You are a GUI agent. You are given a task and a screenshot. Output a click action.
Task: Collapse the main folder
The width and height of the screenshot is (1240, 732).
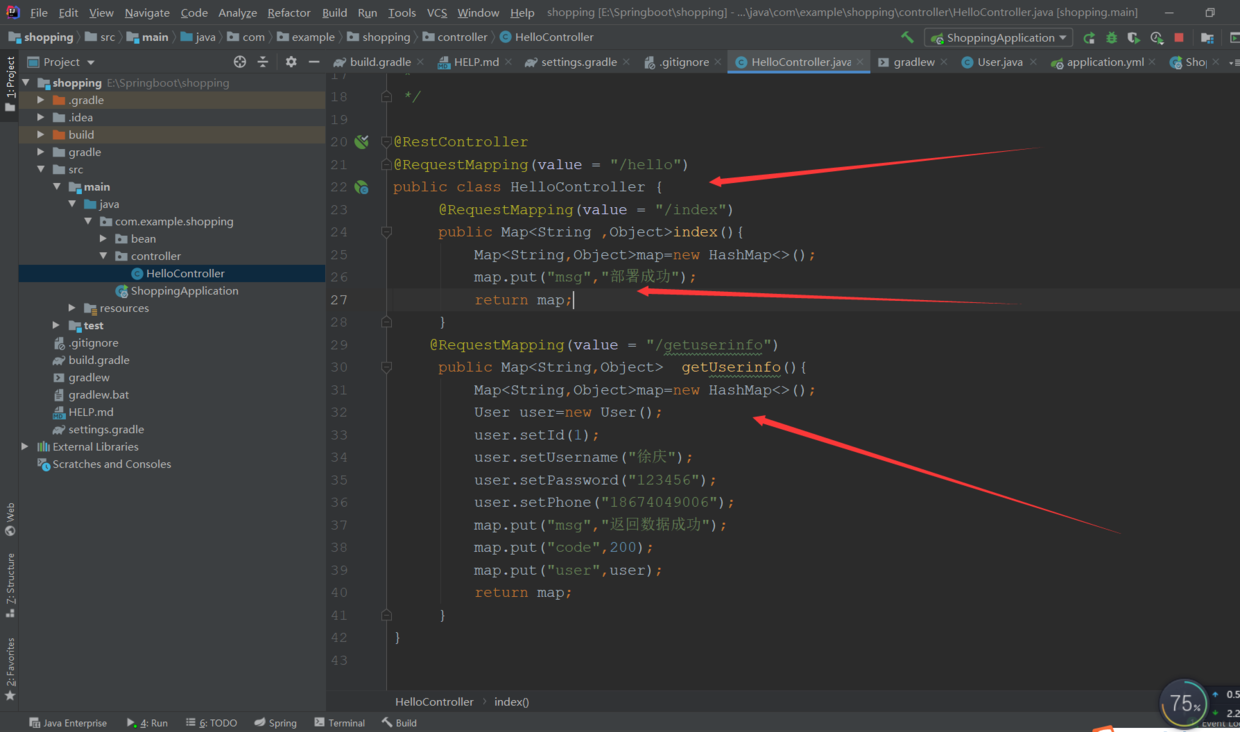click(57, 187)
